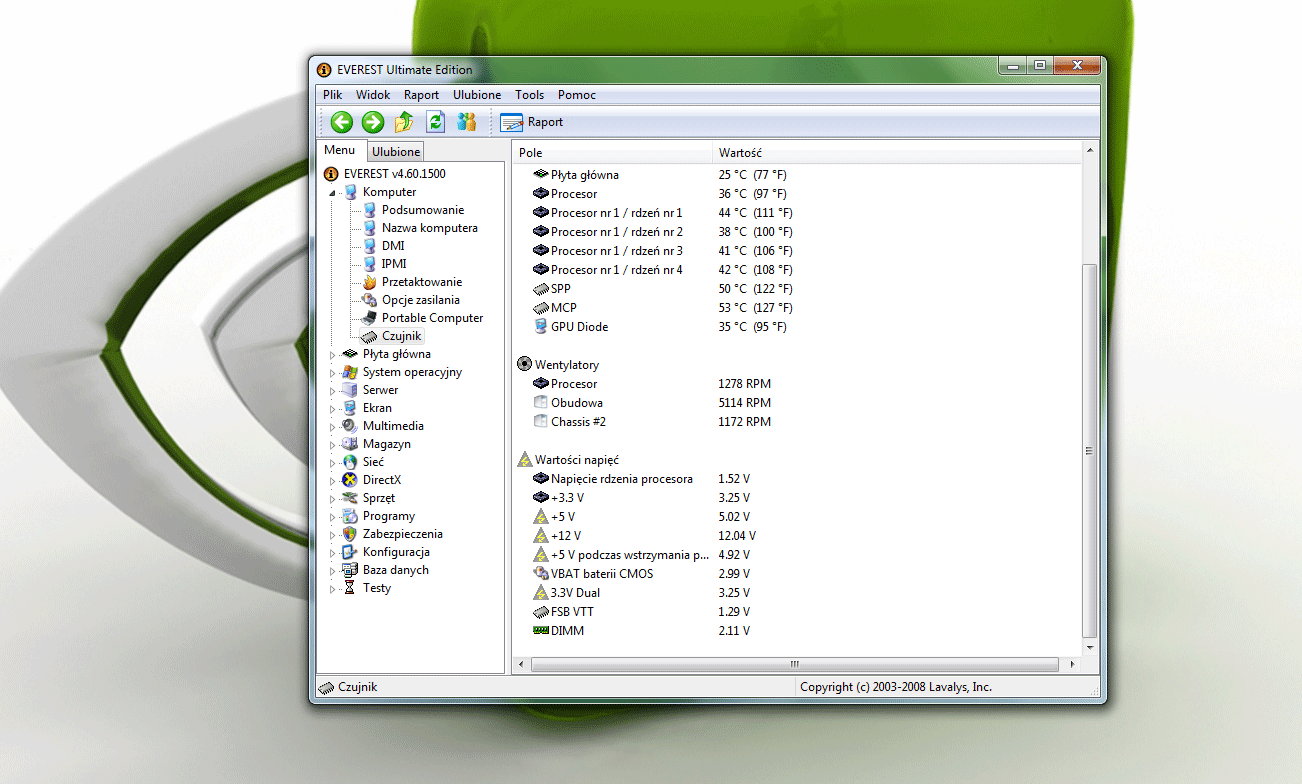The width and height of the screenshot is (1302, 784).
Task: Click the Wartości napięć warning icon
Action: coord(525,460)
